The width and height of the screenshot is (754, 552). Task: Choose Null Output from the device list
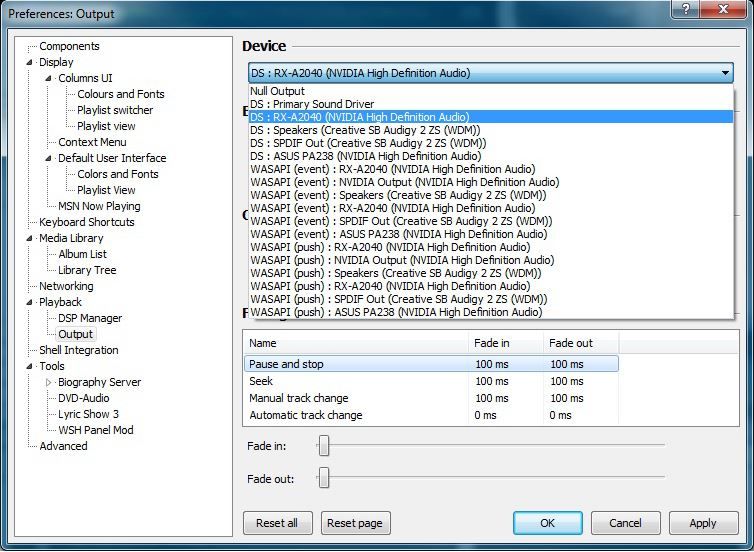pos(491,91)
